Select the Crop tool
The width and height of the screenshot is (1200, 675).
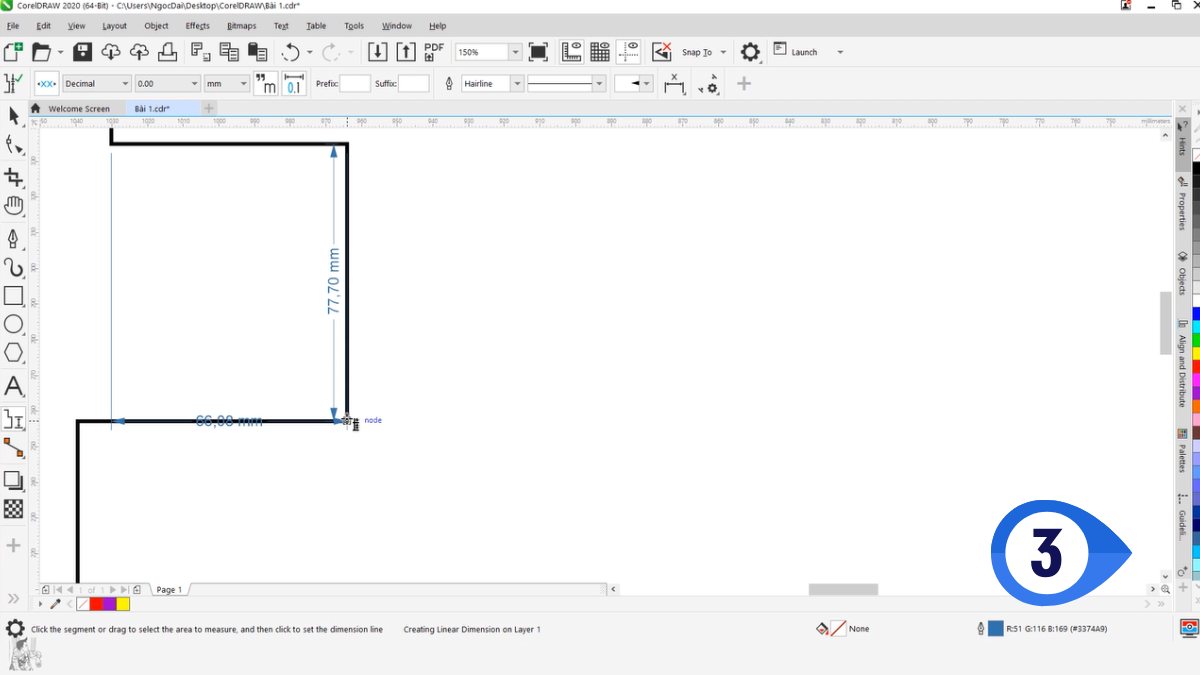[x=14, y=178]
